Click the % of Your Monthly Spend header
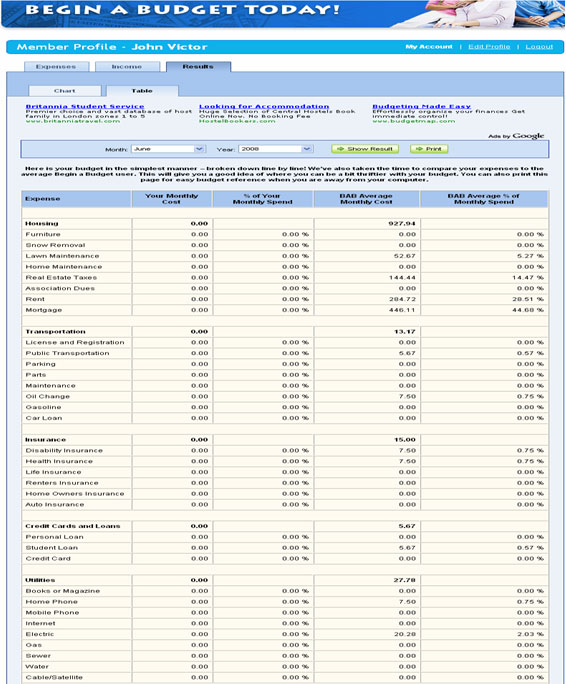Screen dimensions: 566x684 point(263,199)
